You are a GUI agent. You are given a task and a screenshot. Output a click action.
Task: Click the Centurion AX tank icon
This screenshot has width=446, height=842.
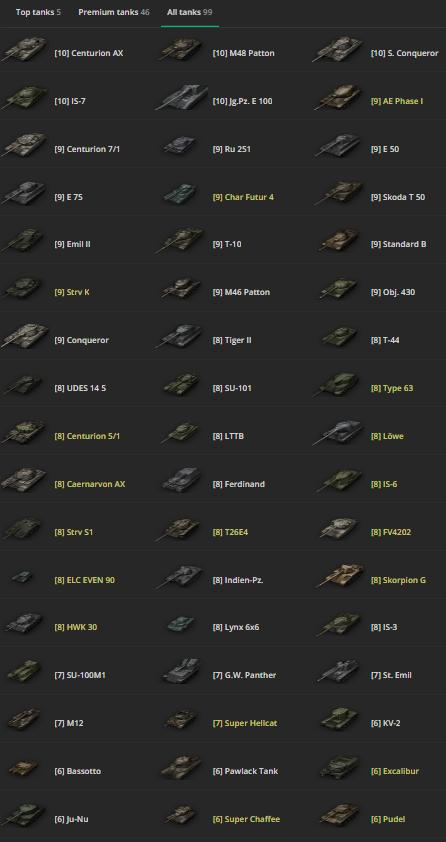(x=24, y=50)
